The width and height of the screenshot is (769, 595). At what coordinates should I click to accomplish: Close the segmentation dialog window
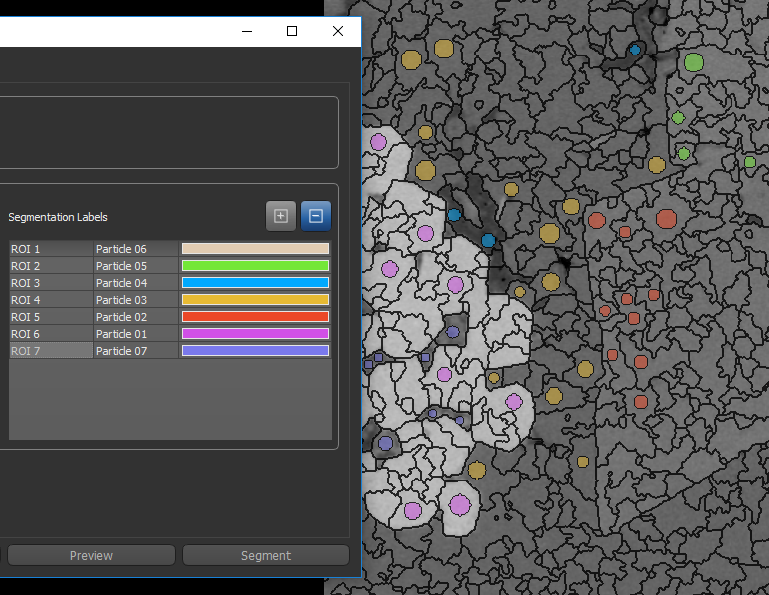coord(338,31)
